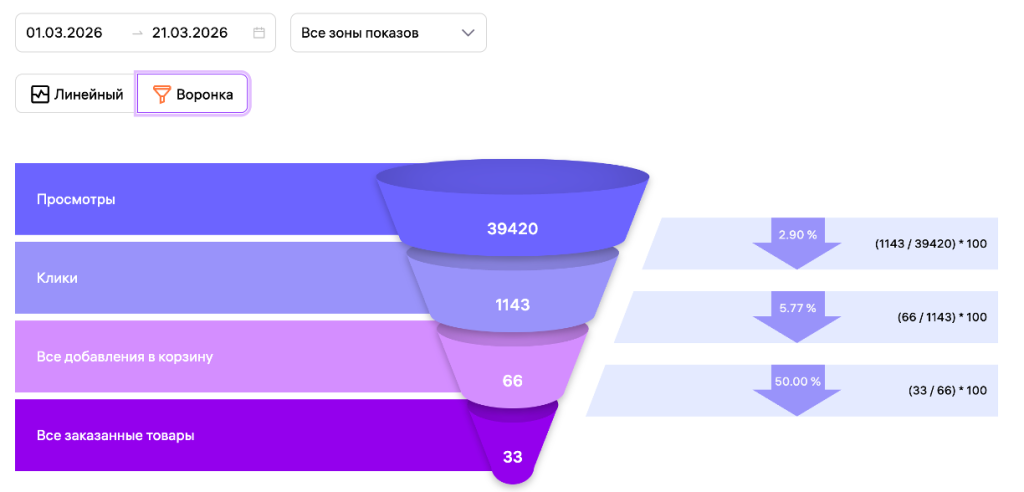Click the 5.77 % conversion arrow
Image resolution: width=1024 pixels, height=492 pixels.
point(797,315)
